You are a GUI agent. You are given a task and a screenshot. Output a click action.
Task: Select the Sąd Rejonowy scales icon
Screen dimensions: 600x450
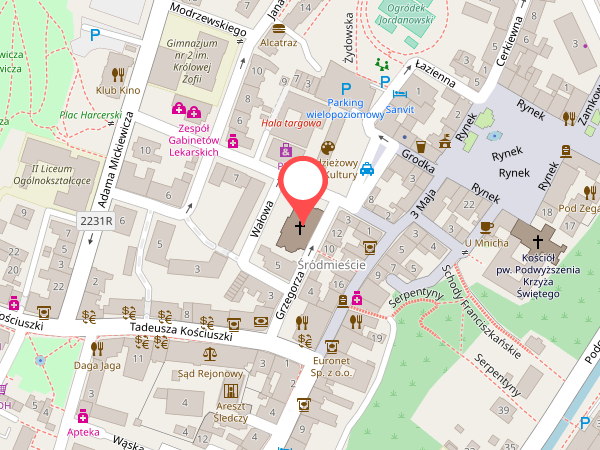point(210,355)
